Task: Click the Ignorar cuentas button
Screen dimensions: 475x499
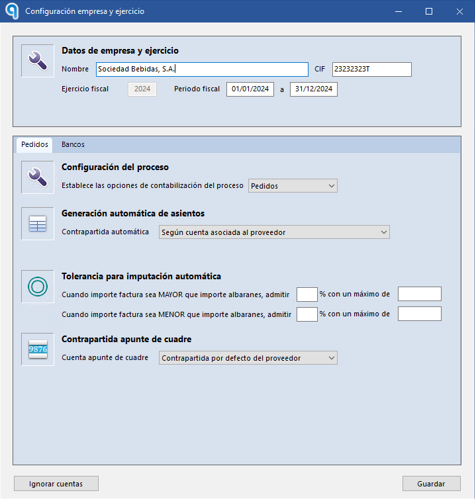Action: (56, 484)
